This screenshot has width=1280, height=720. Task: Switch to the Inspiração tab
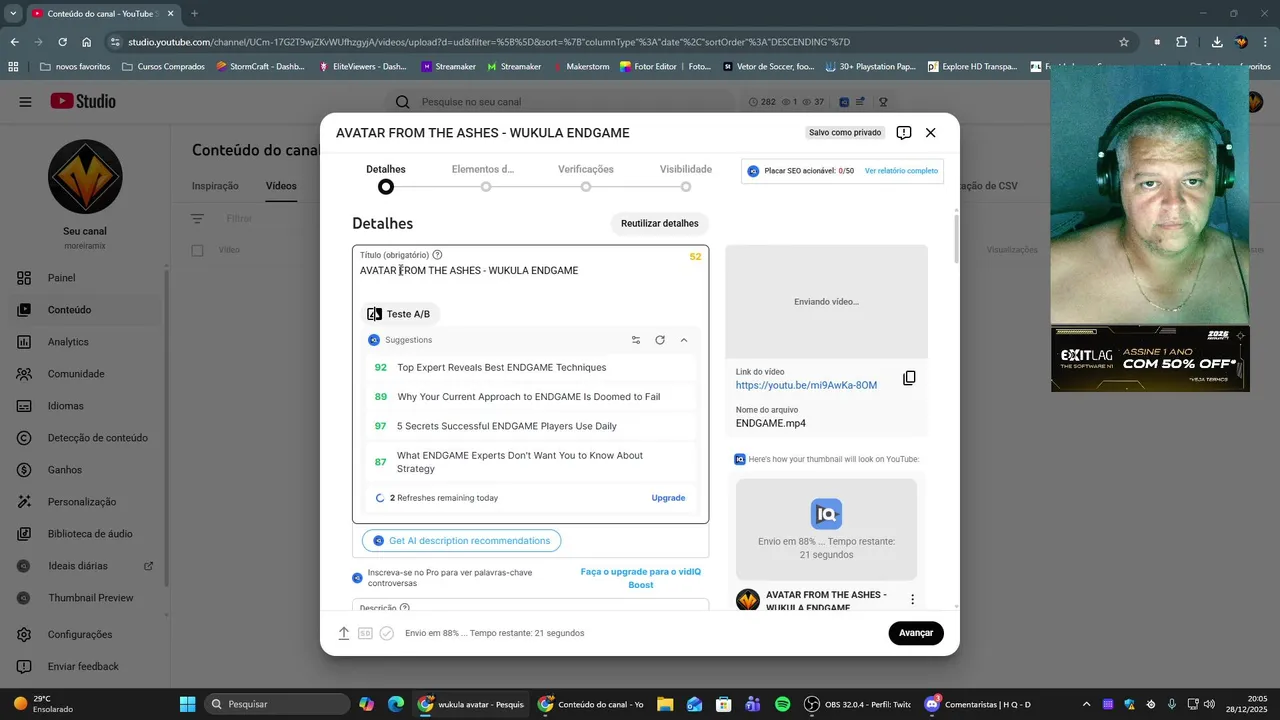click(x=215, y=186)
